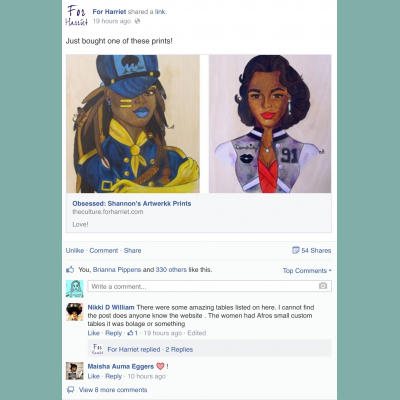Toggle Unlike on the post

[x=75, y=250]
